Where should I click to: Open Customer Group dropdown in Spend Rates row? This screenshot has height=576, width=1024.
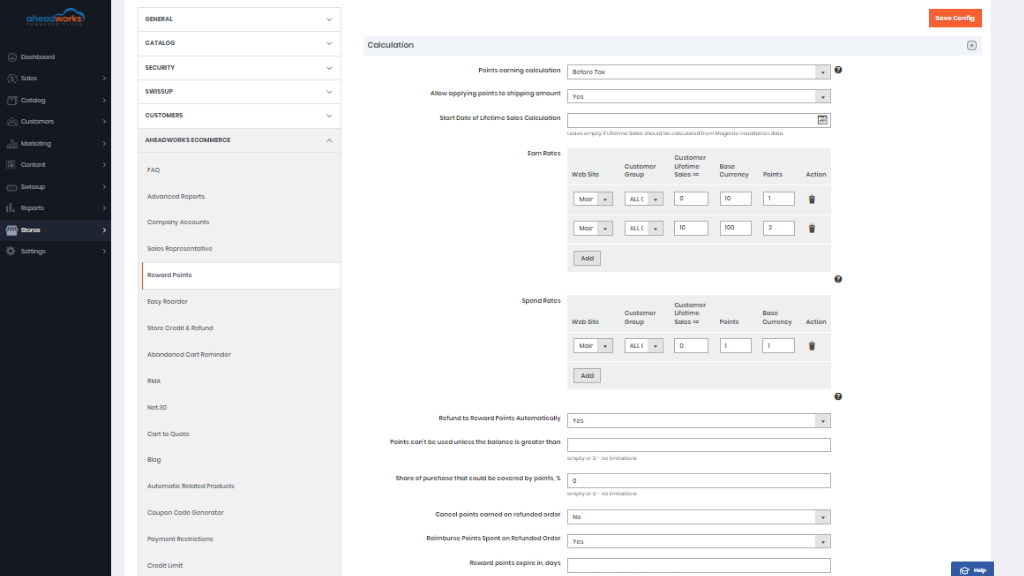(x=644, y=345)
